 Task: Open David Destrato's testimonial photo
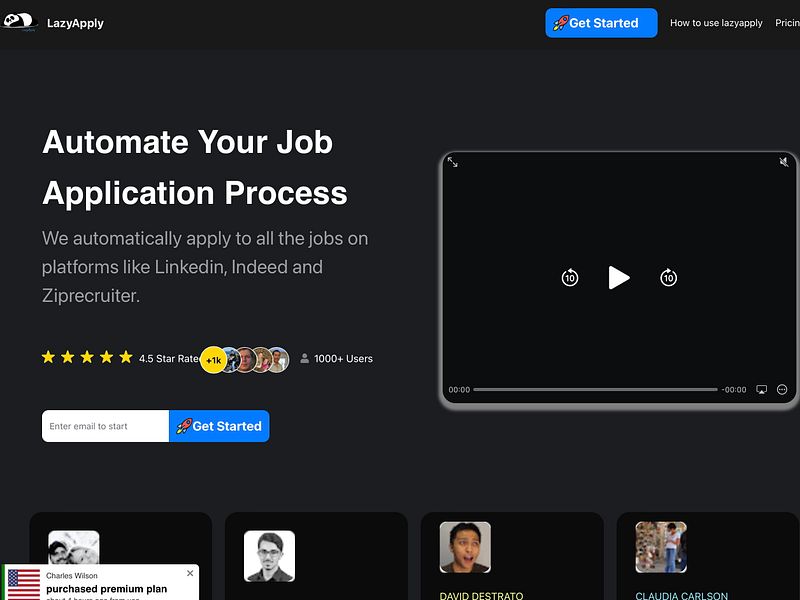pos(464,547)
